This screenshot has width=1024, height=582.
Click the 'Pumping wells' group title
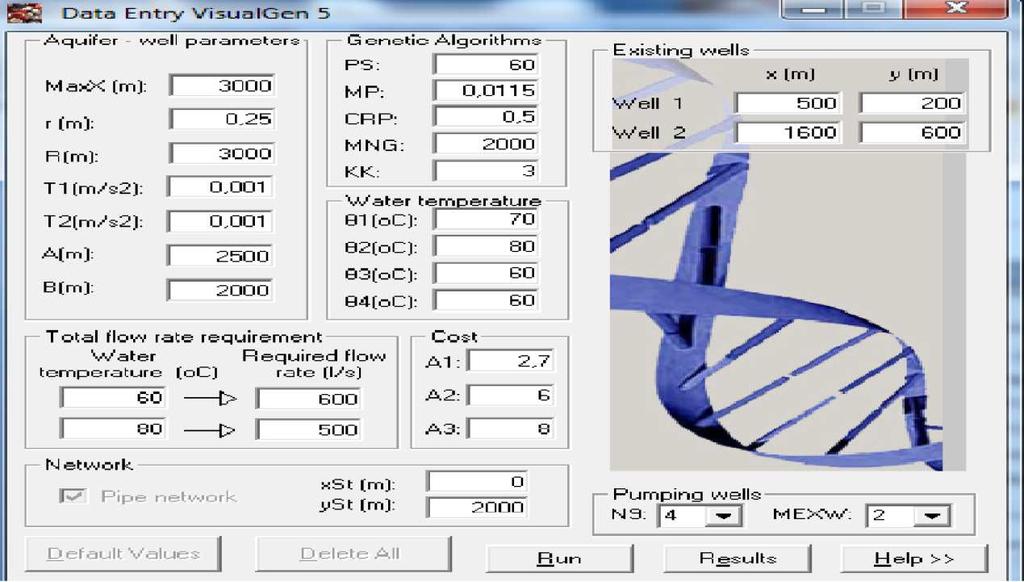687,494
